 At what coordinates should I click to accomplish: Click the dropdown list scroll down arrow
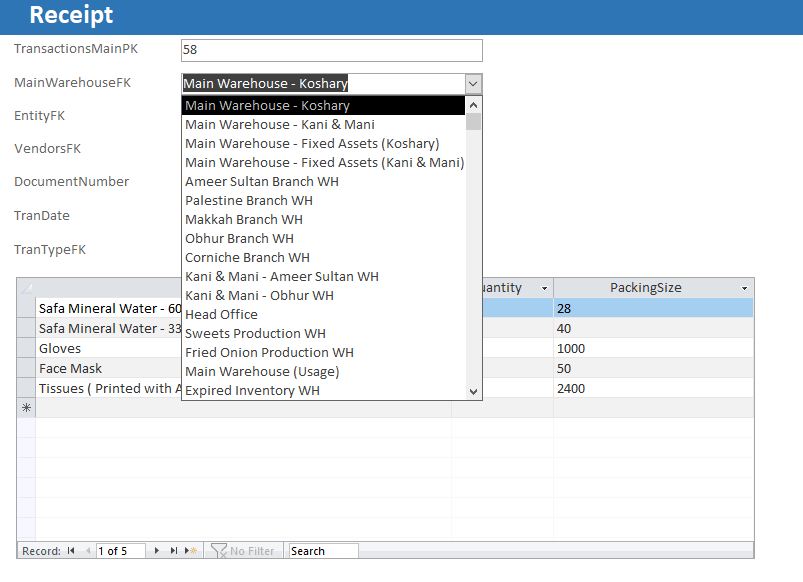click(474, 392)
